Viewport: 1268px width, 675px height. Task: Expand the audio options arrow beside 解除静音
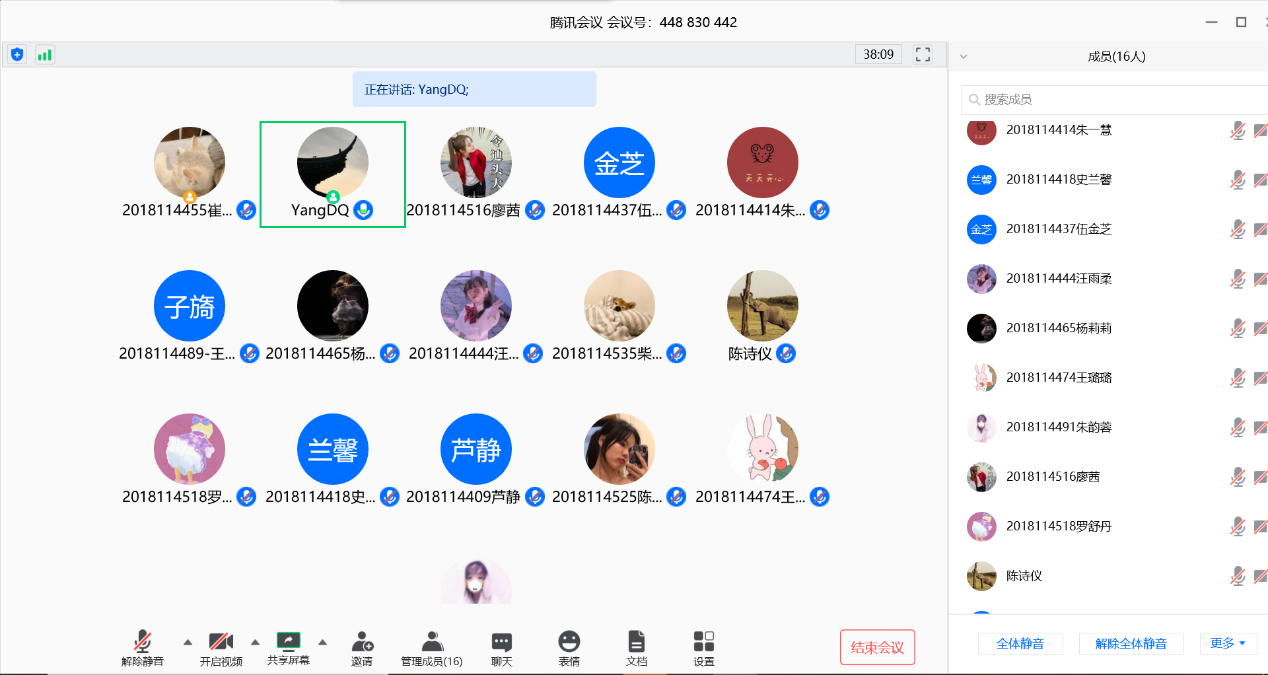[187, 641]
